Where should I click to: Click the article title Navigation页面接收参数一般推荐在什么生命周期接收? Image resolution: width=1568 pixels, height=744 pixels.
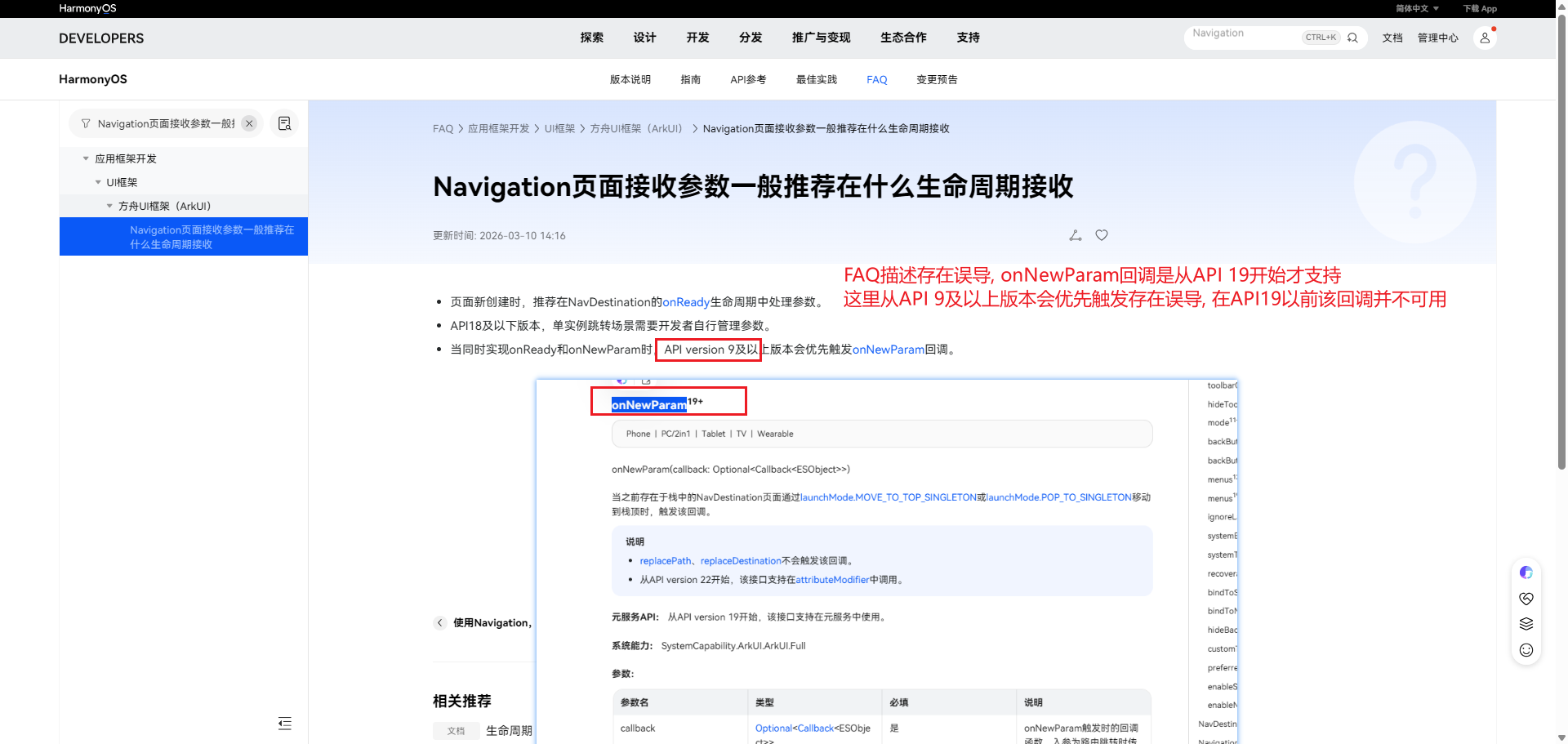[x=753, y=187]
